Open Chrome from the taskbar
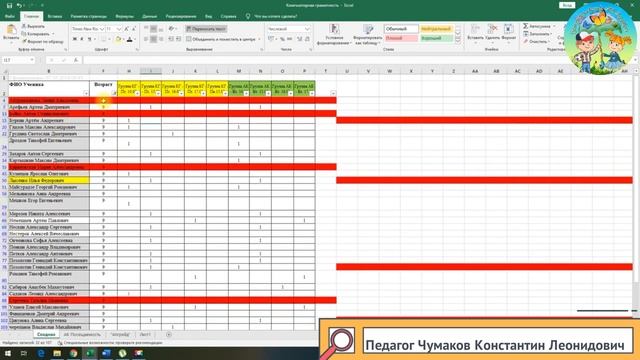The width and height of the screenshot is (640, 360). click(73, 353)
